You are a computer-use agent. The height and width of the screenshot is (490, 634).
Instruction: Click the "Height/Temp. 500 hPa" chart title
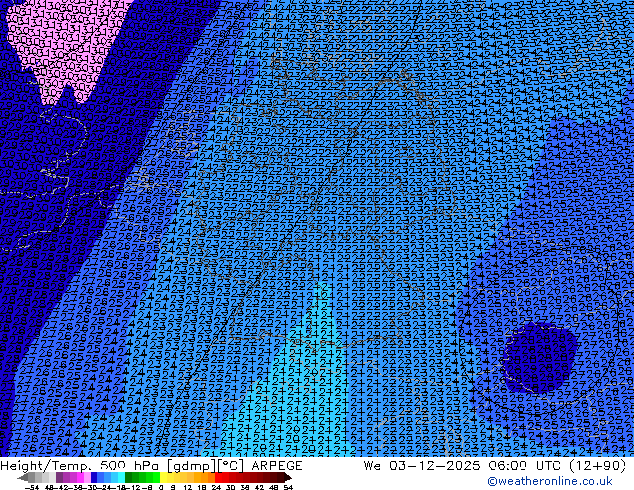tap(77, 466)
